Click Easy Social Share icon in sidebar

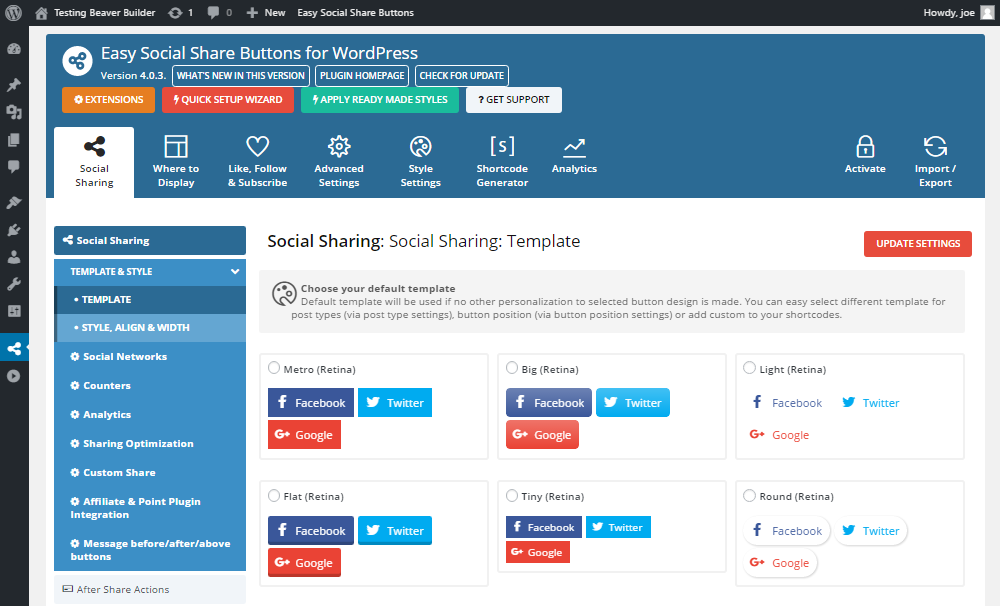[14, 348]
